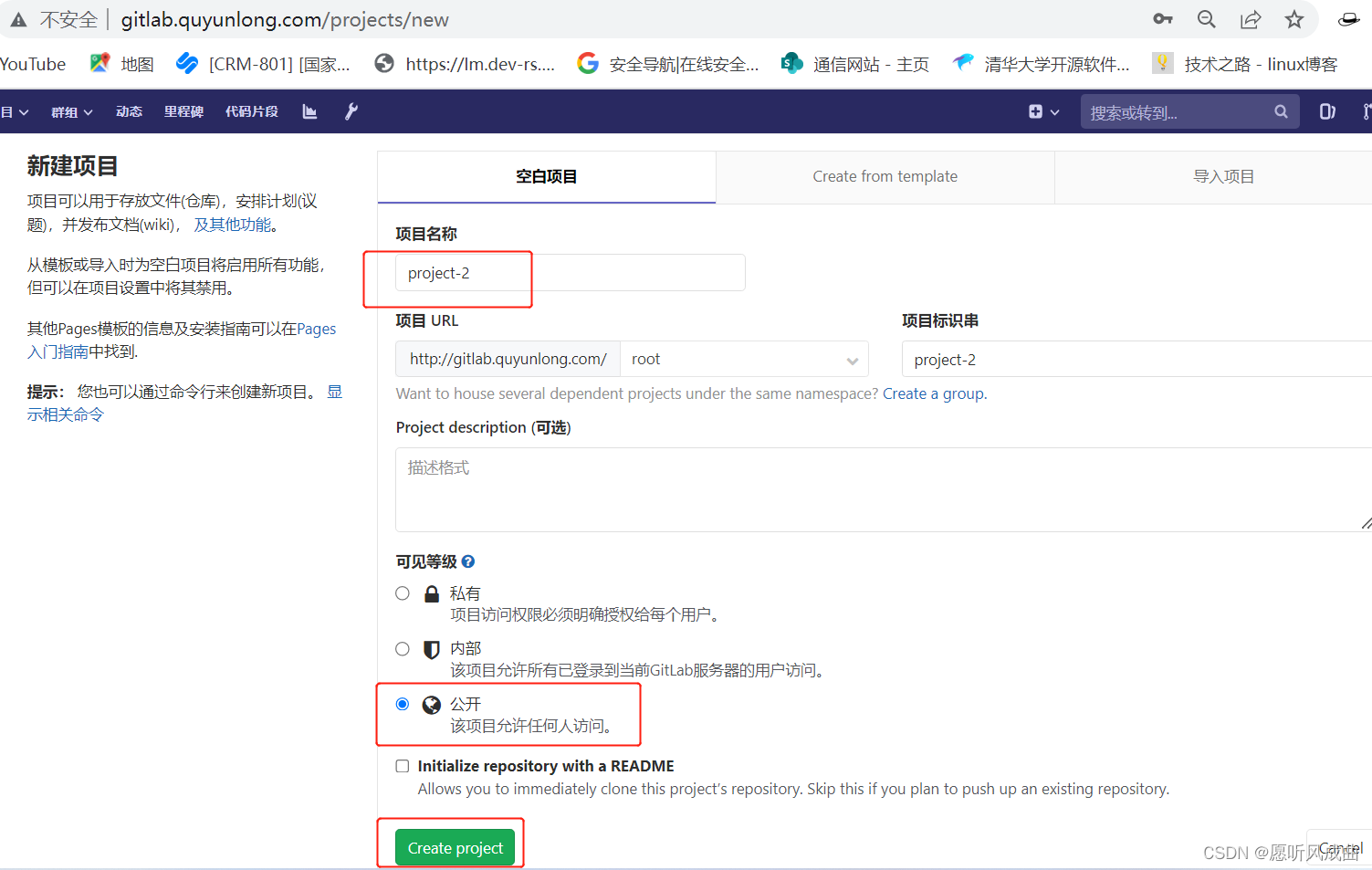Click the 可见等级 help question mark icon

coord(467,561)
